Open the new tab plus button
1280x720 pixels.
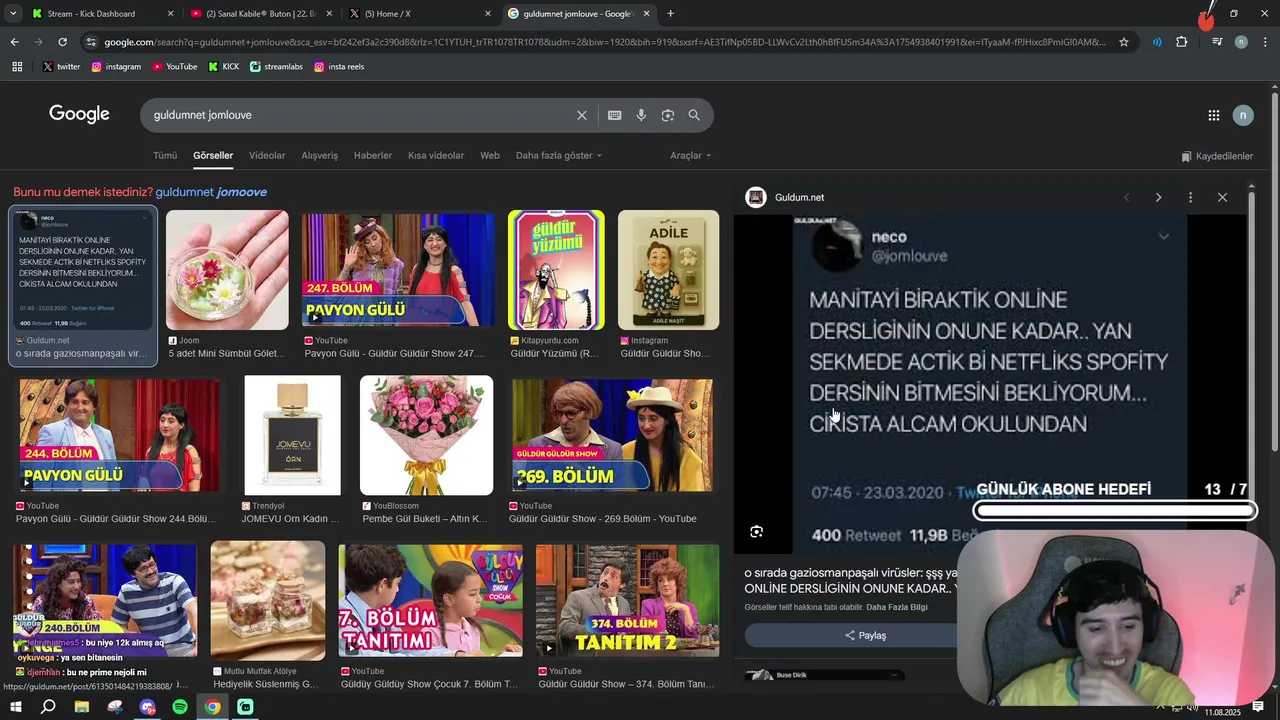[670, 14]
